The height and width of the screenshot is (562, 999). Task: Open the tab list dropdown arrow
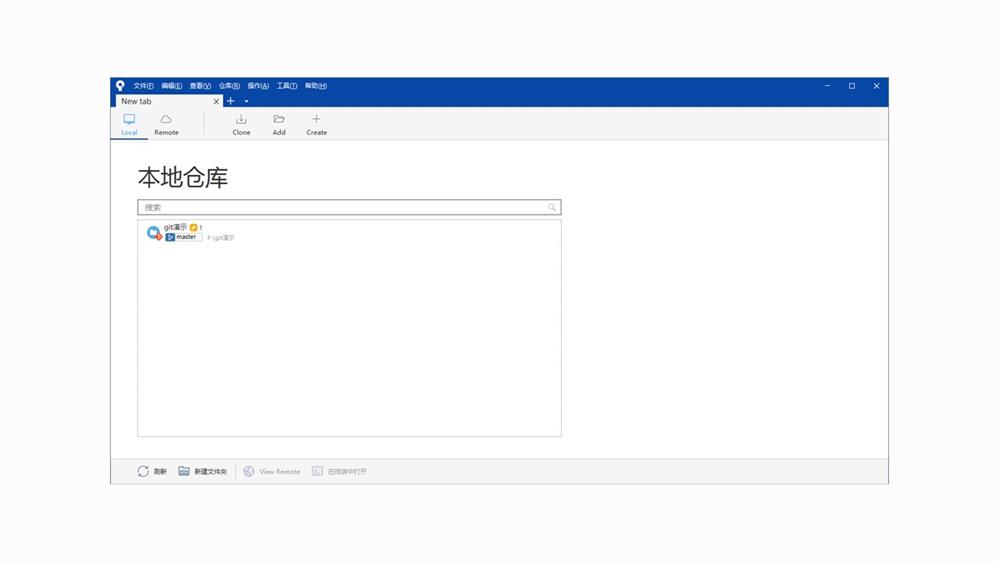click(247, 102)
